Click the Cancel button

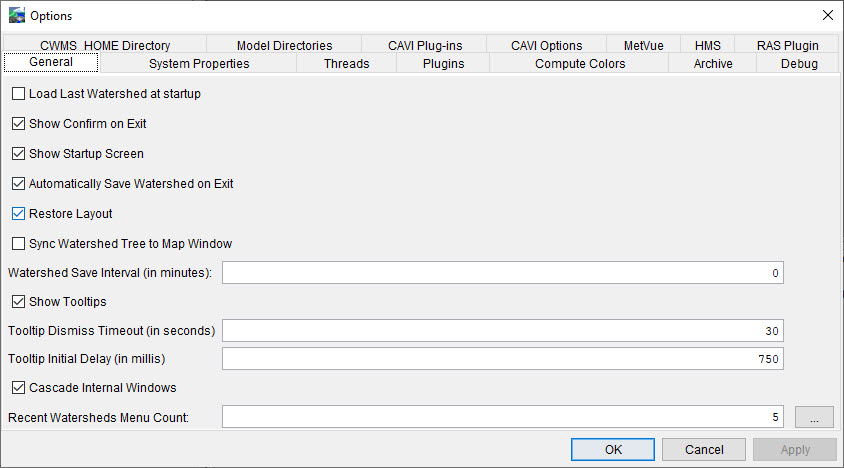[704, 450]
